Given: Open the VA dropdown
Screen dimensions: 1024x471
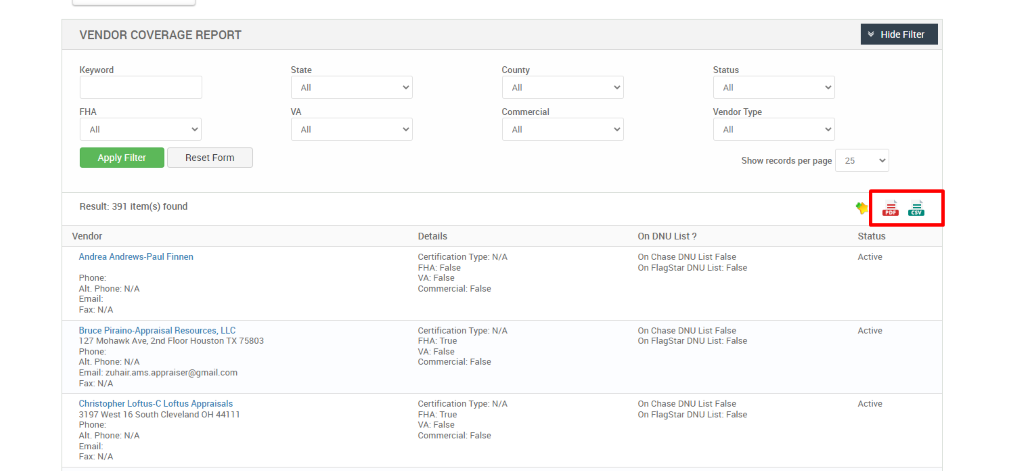Looking at the screenshot, I should coord(351,129).
